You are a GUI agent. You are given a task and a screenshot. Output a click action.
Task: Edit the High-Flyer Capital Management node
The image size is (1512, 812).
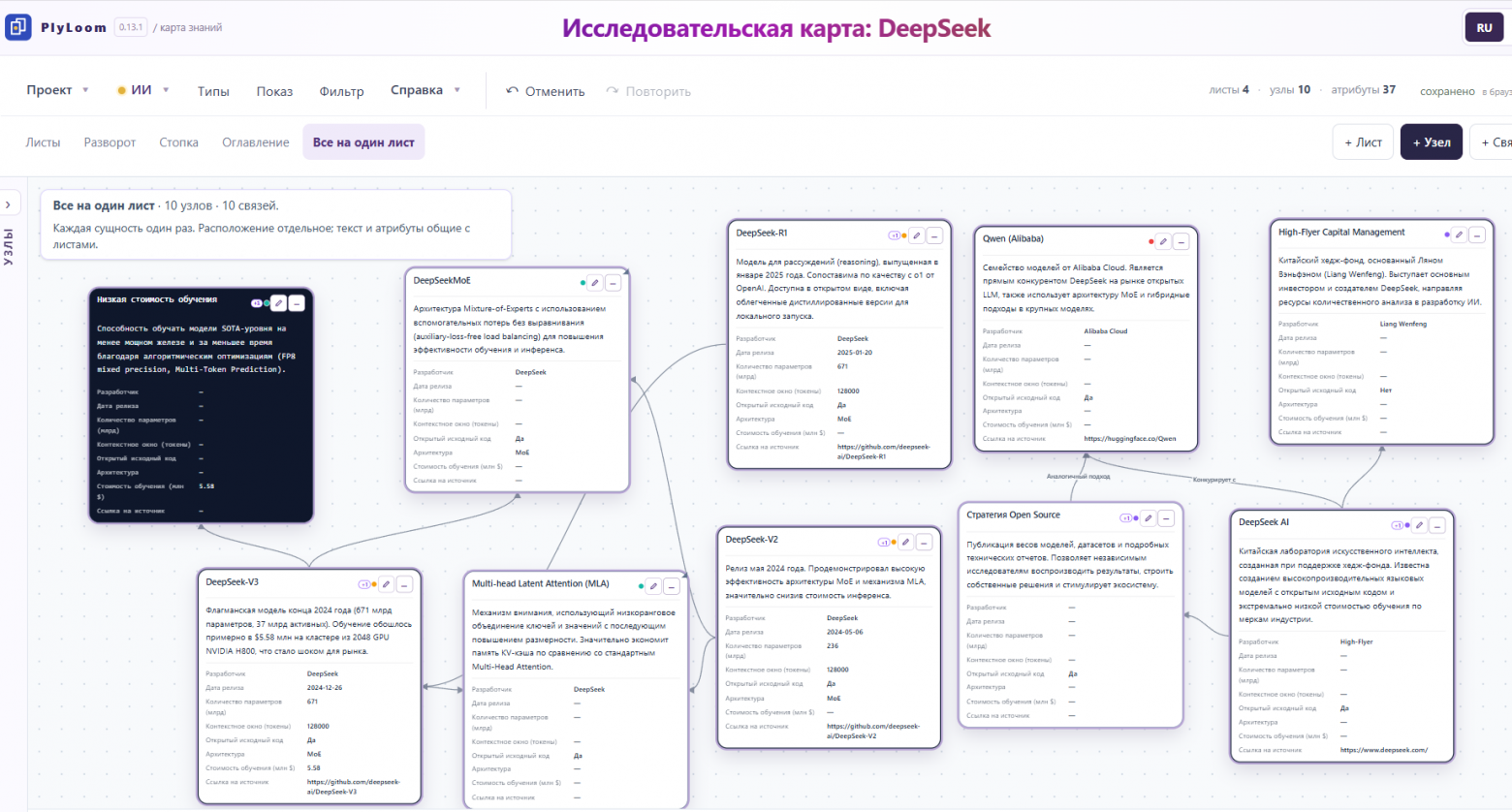[1459, 234]
